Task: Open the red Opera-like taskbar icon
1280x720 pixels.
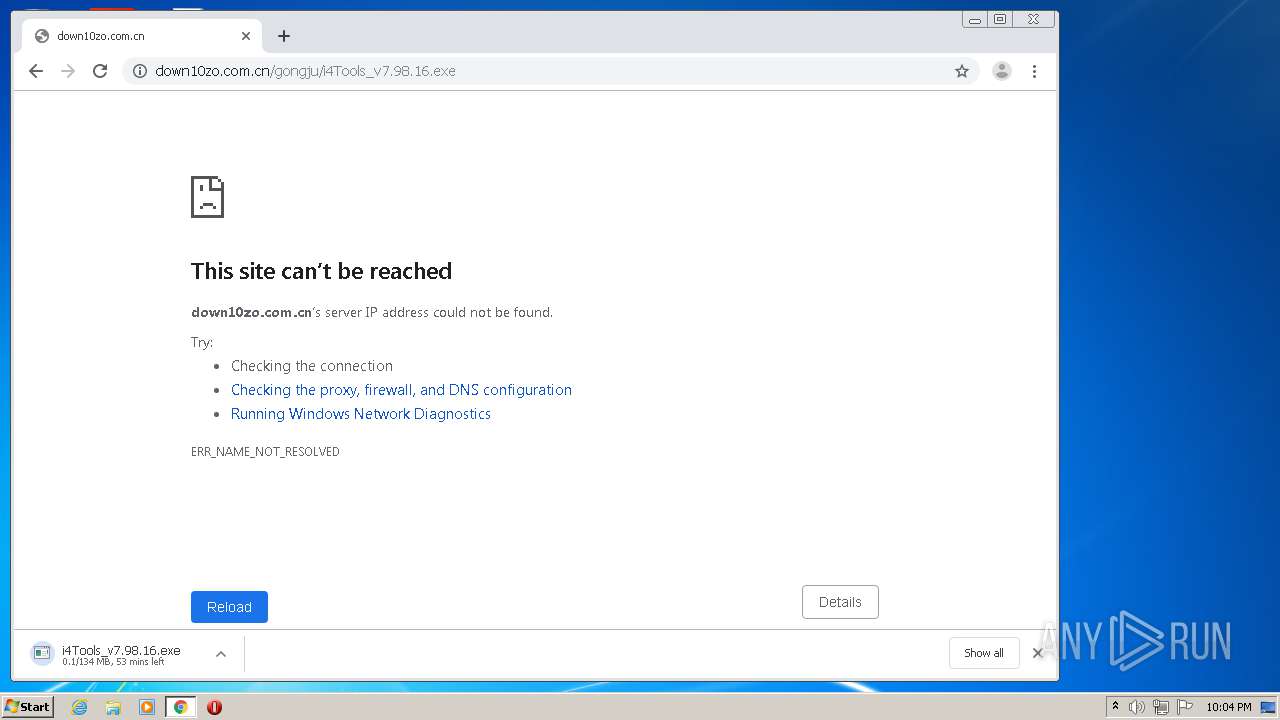Action: click(214, 707)
